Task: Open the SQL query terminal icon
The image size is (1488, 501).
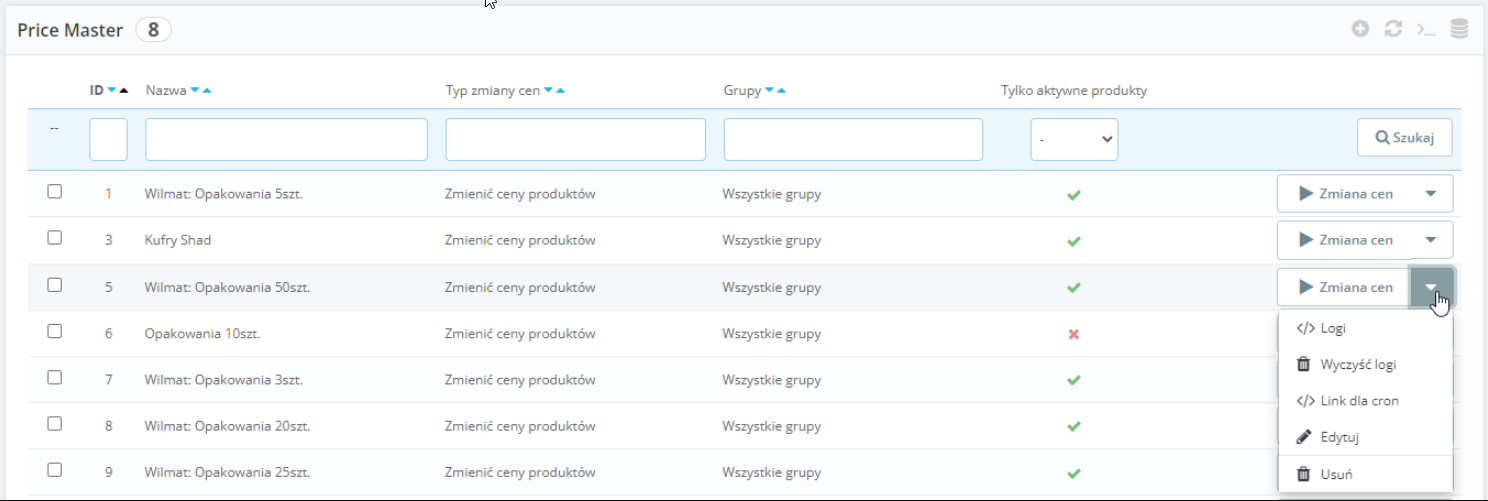Action: (x=1426, y=29)
